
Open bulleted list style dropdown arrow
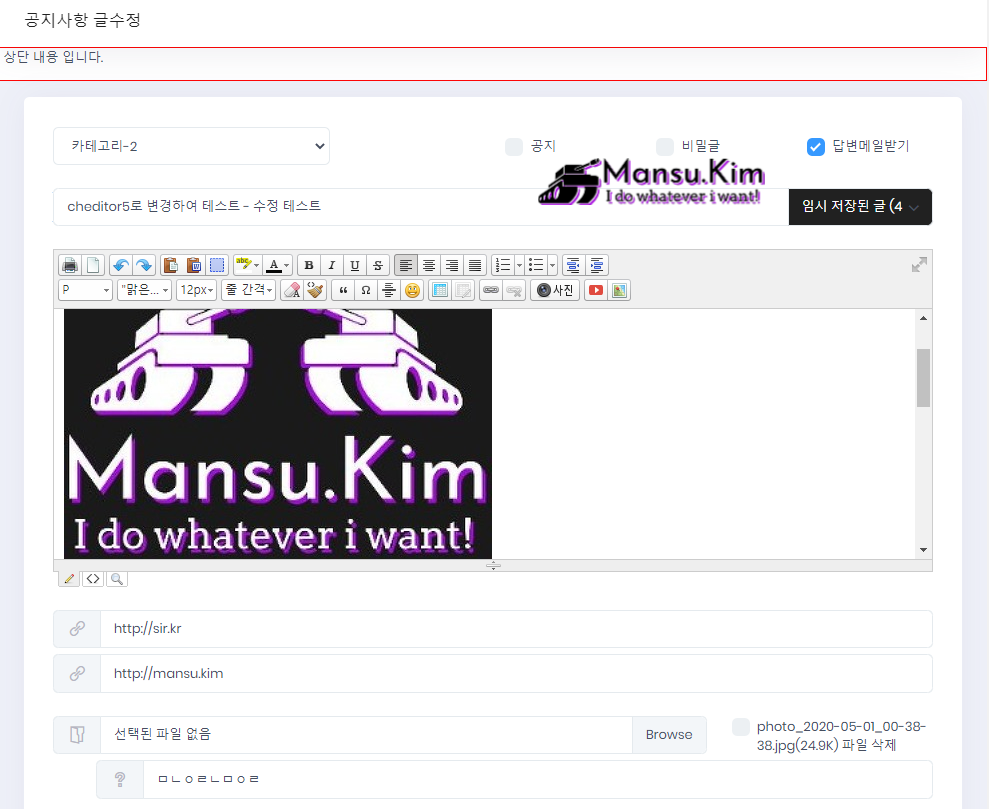coord(553,265)
